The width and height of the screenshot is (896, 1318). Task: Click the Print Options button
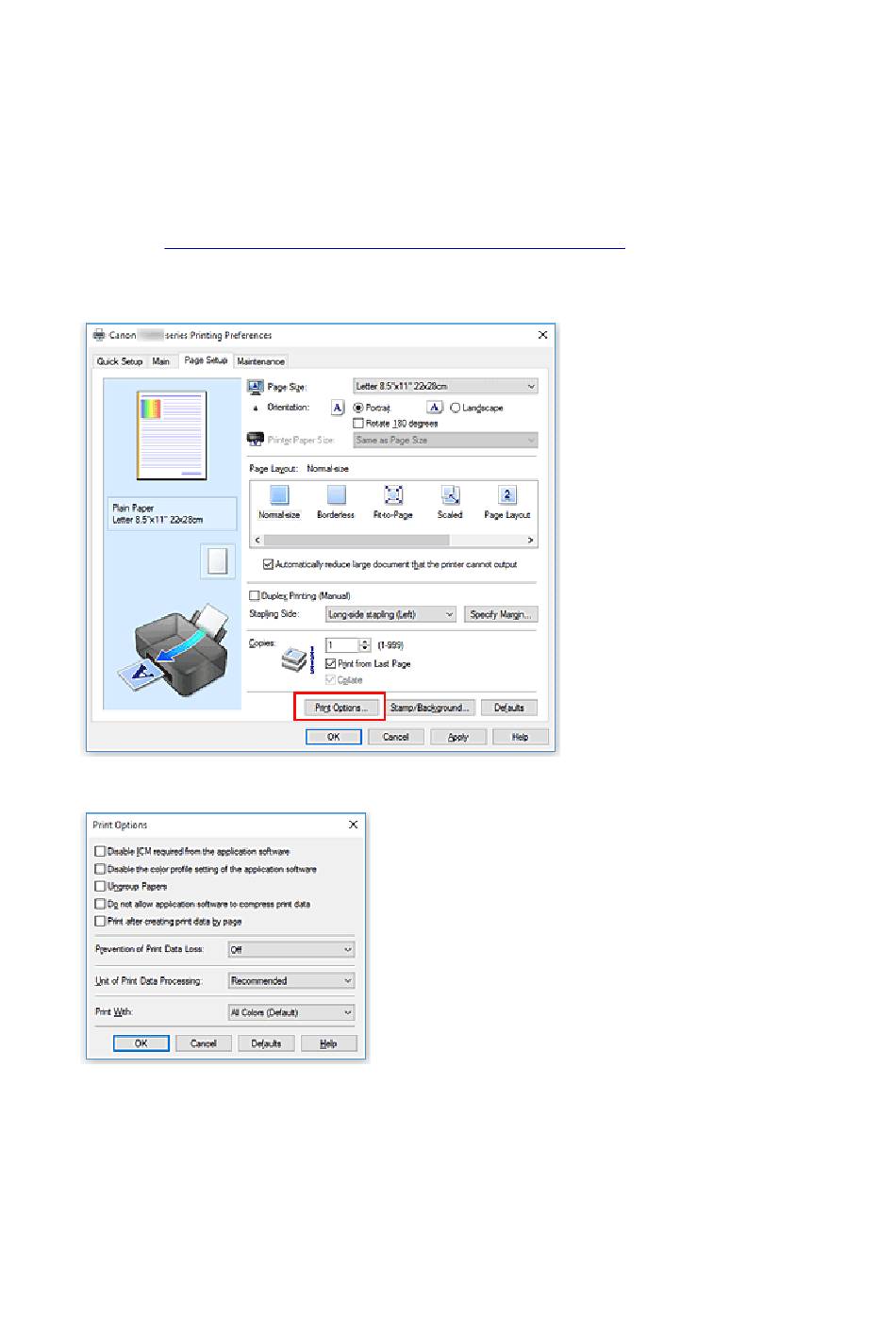[x=340, y=708]
